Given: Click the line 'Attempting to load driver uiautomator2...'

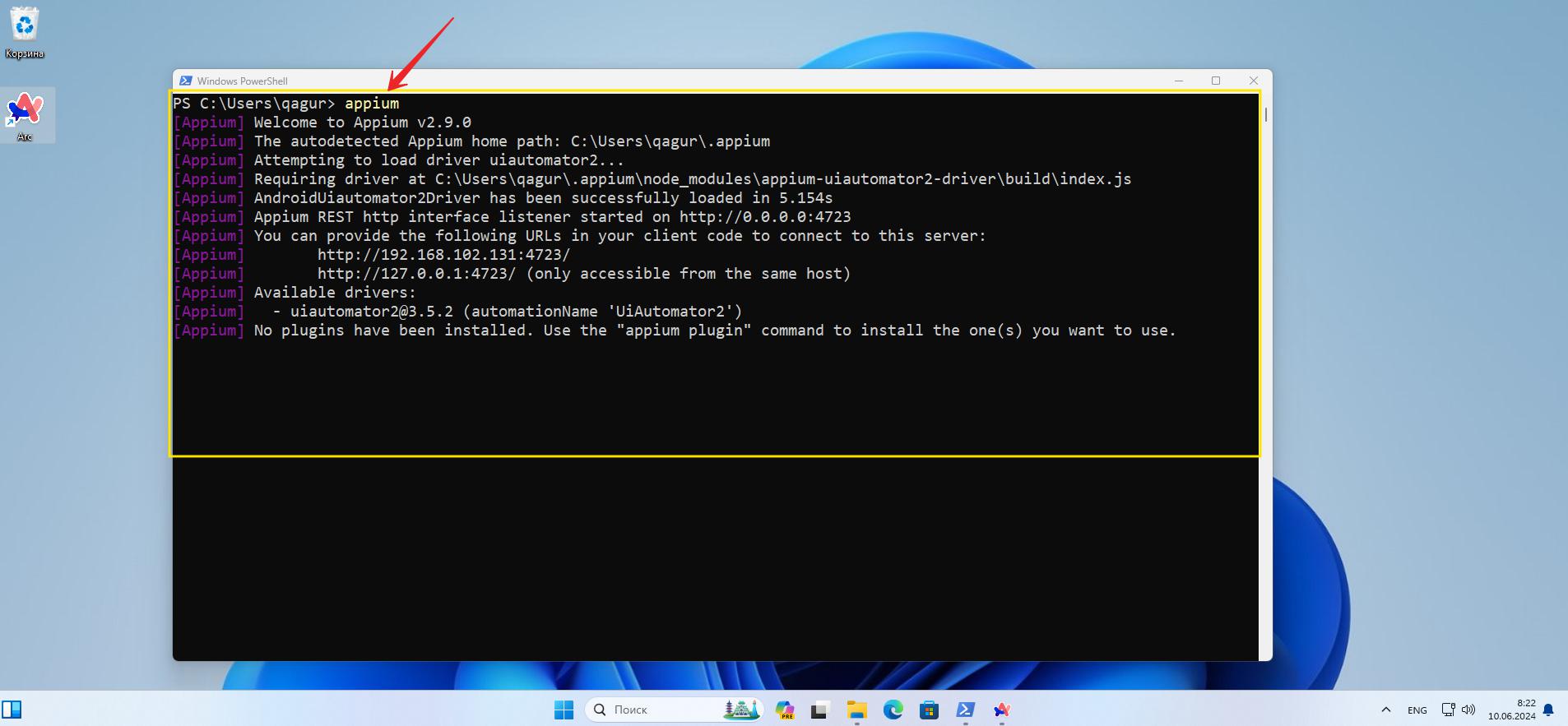Looking at the screenshot, I should pos(438,160).
